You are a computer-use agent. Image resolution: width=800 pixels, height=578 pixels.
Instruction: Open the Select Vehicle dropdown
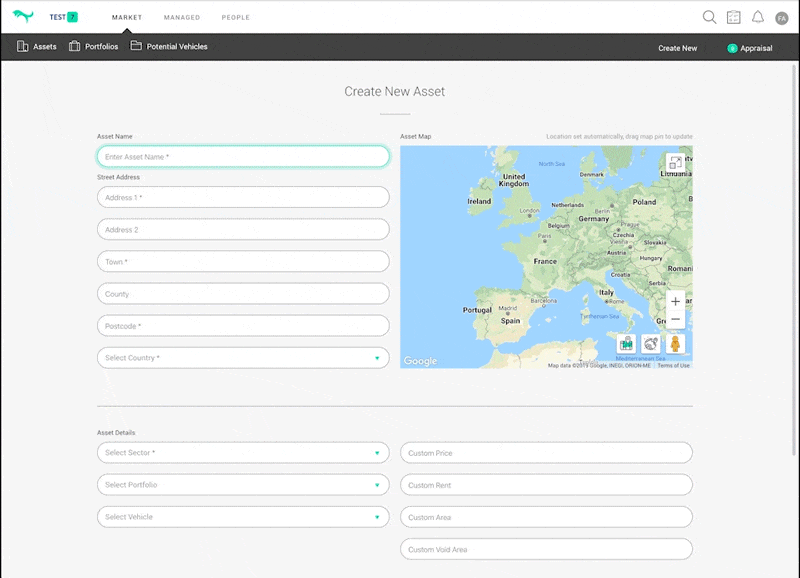[243, 517]
